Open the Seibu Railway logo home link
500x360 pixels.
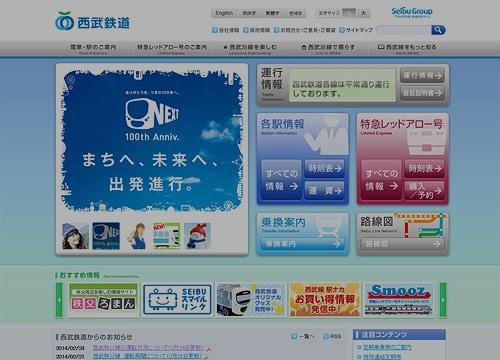pyautogui.click(x=92, y=22)
